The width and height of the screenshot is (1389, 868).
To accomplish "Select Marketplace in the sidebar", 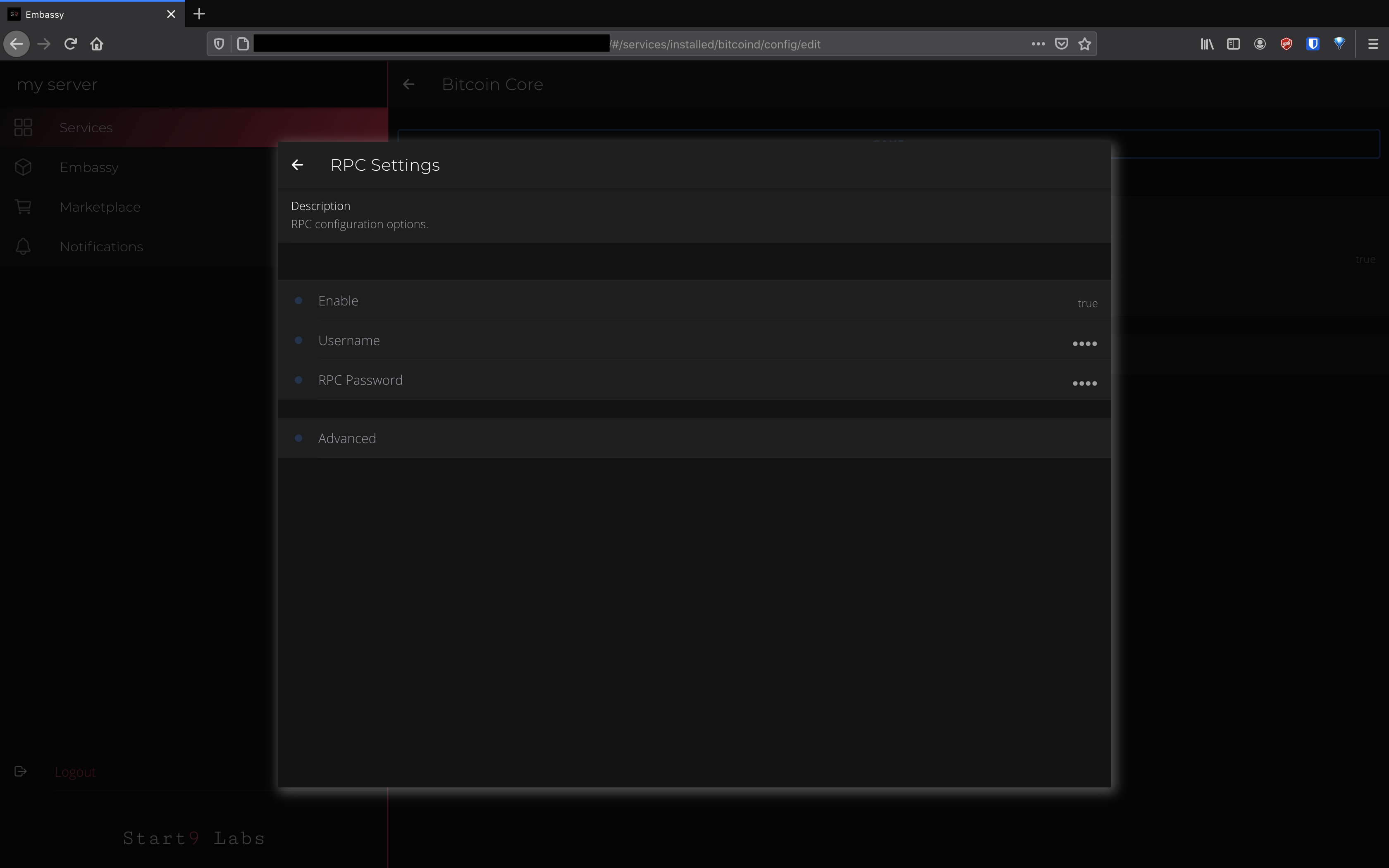I will point(100,207).
